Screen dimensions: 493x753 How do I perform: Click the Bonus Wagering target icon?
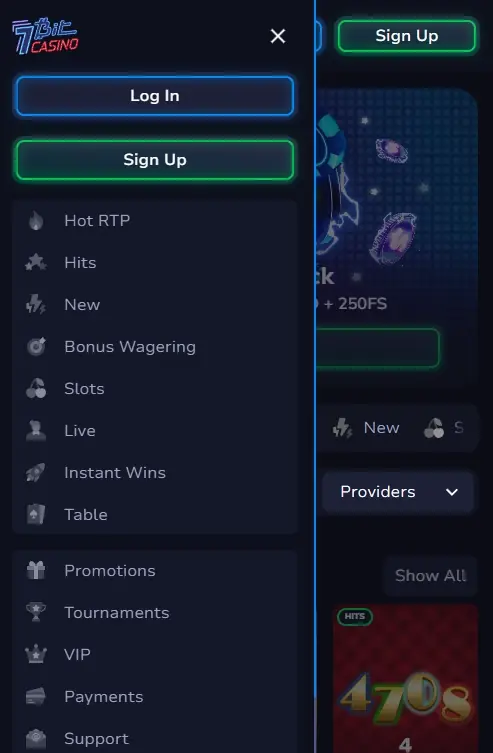point(36,347)
